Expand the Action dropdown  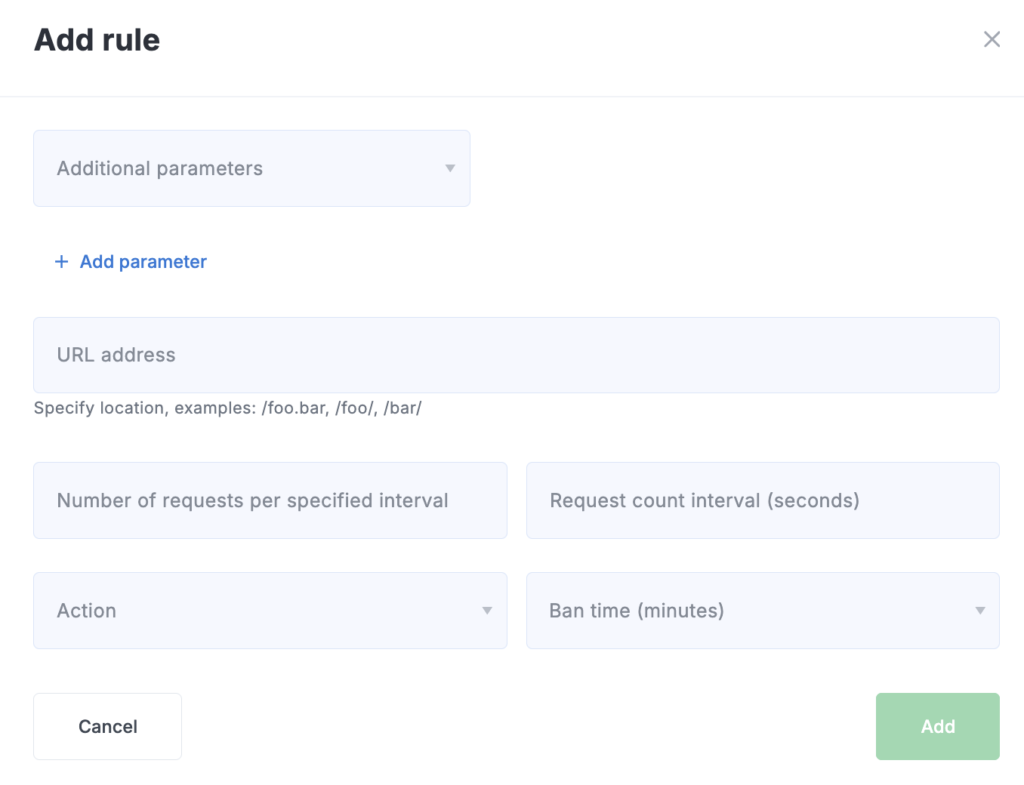click(270, 610)
